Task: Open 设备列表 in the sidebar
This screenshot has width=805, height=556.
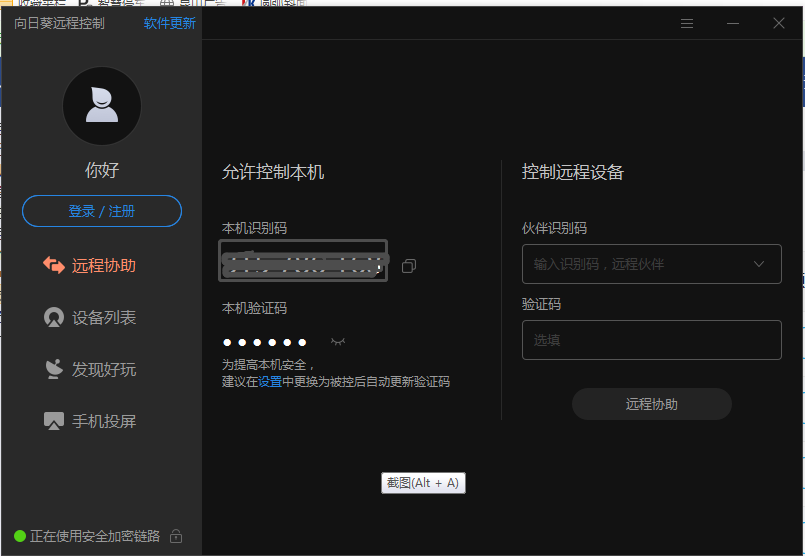Action: point(89,317)
